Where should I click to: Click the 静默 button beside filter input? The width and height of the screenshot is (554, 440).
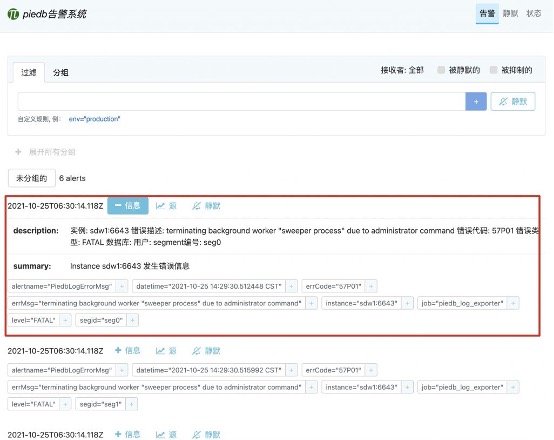tap(513, 101)
